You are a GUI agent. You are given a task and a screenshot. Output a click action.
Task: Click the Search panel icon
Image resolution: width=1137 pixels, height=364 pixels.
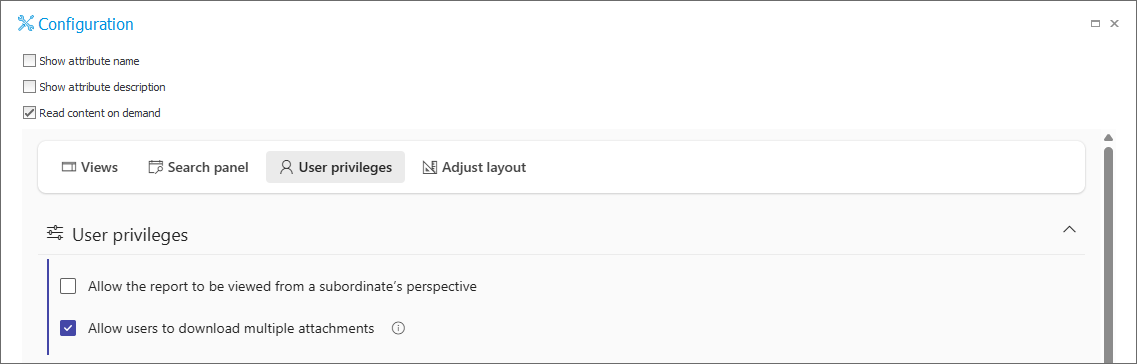tap(155, 167)
